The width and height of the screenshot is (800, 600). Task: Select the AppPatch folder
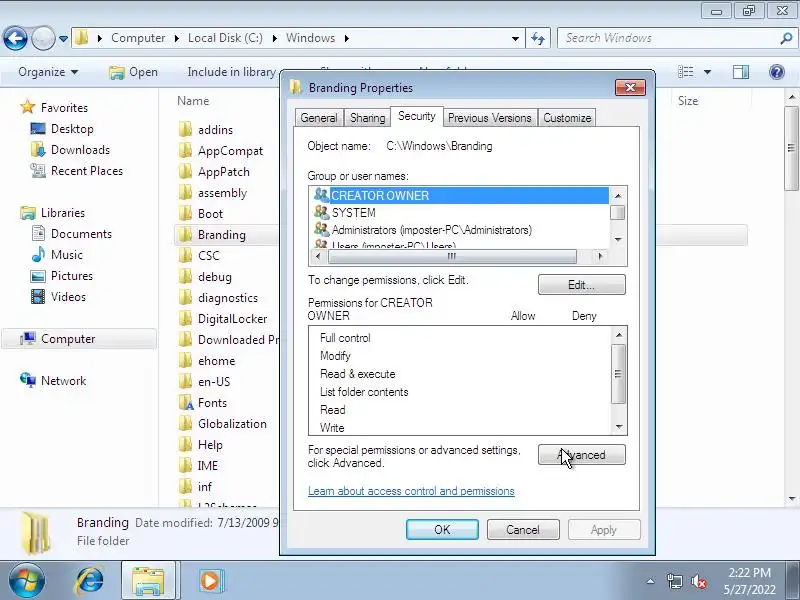tap(214, 172)
